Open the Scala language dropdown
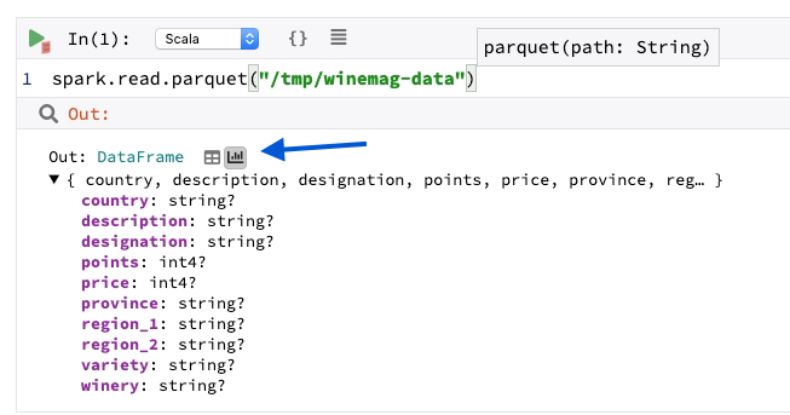790x415 pixels. coord(206,40)
